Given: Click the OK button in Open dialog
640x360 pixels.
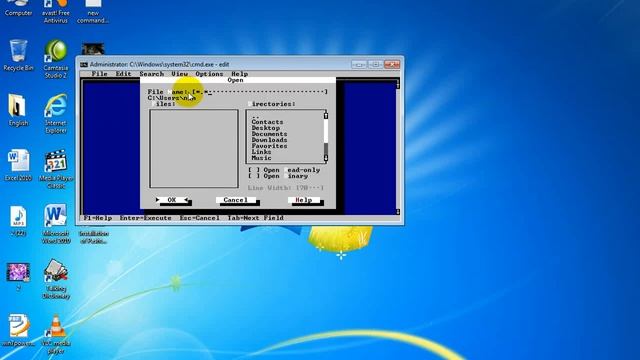Looking at the screenshot, I should point(172,200).
